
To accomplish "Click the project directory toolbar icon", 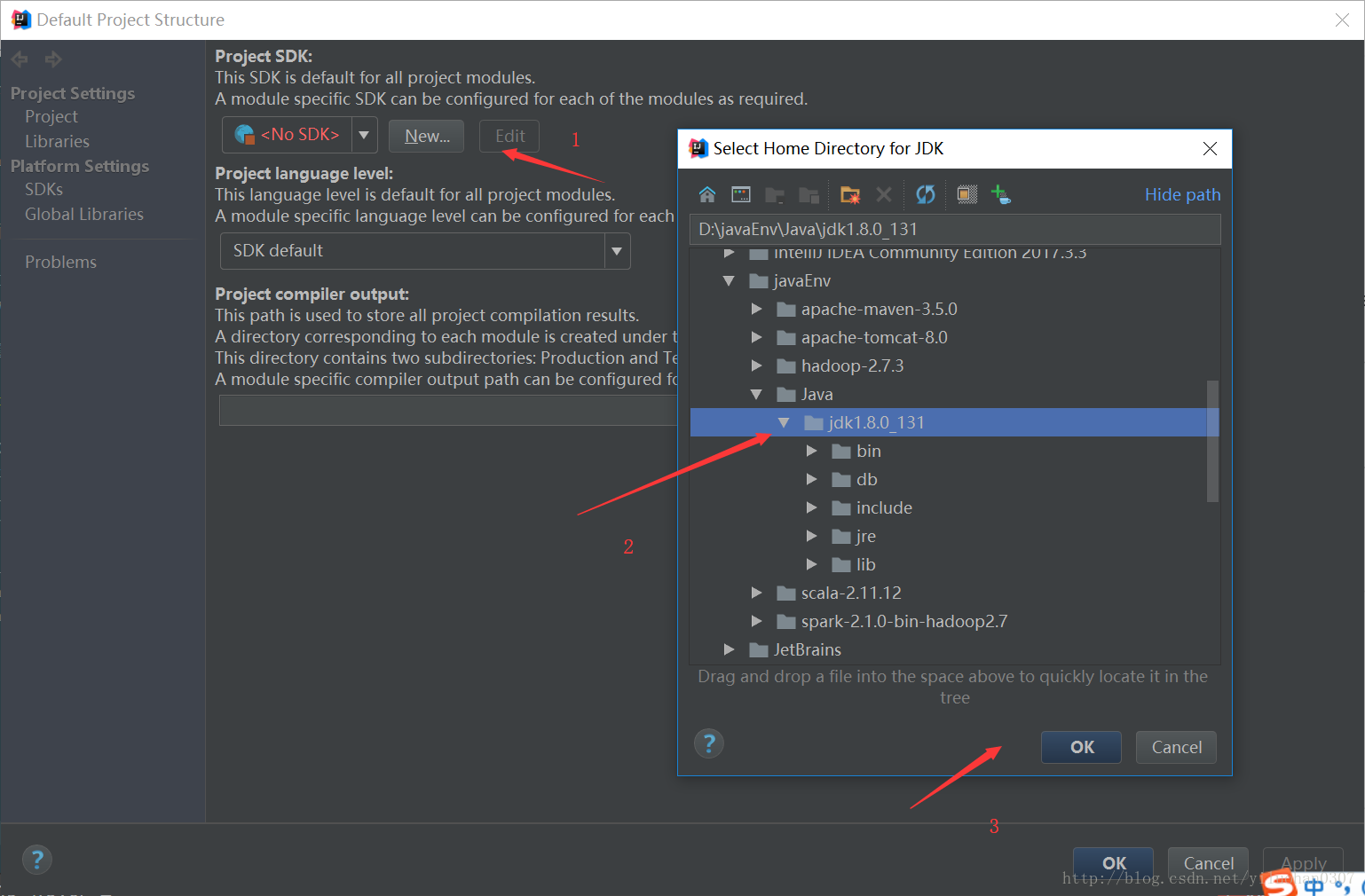I will click(775, 194).
